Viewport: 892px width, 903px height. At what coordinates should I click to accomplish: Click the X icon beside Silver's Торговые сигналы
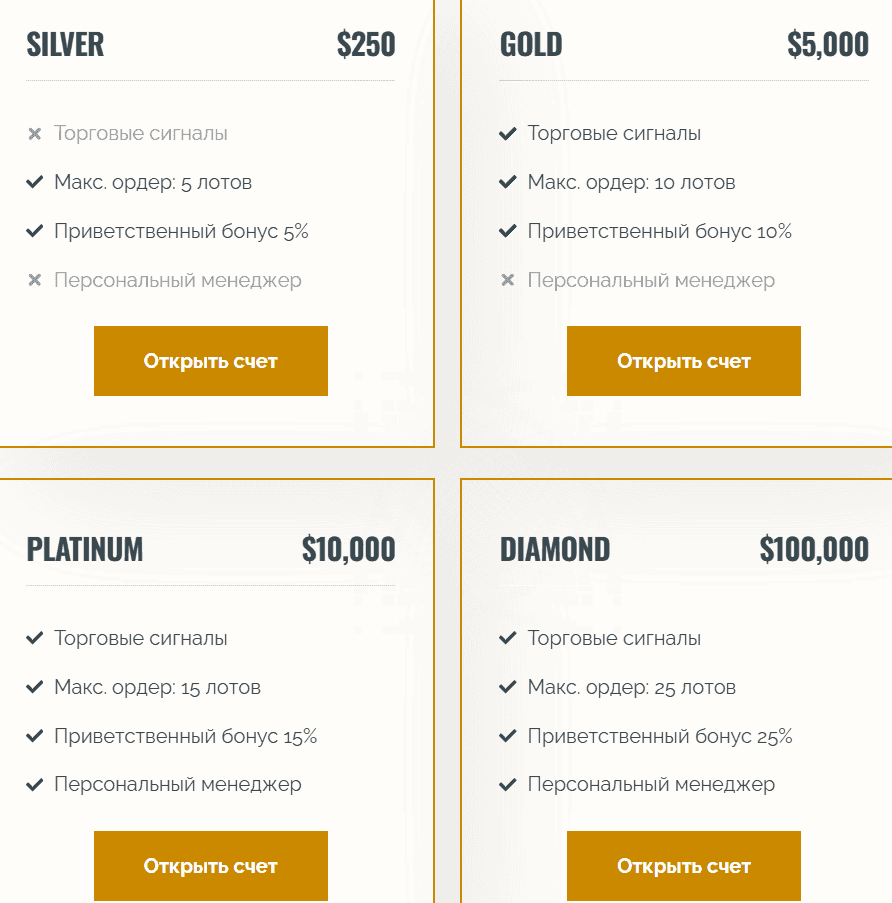click(x=35, y=134)
